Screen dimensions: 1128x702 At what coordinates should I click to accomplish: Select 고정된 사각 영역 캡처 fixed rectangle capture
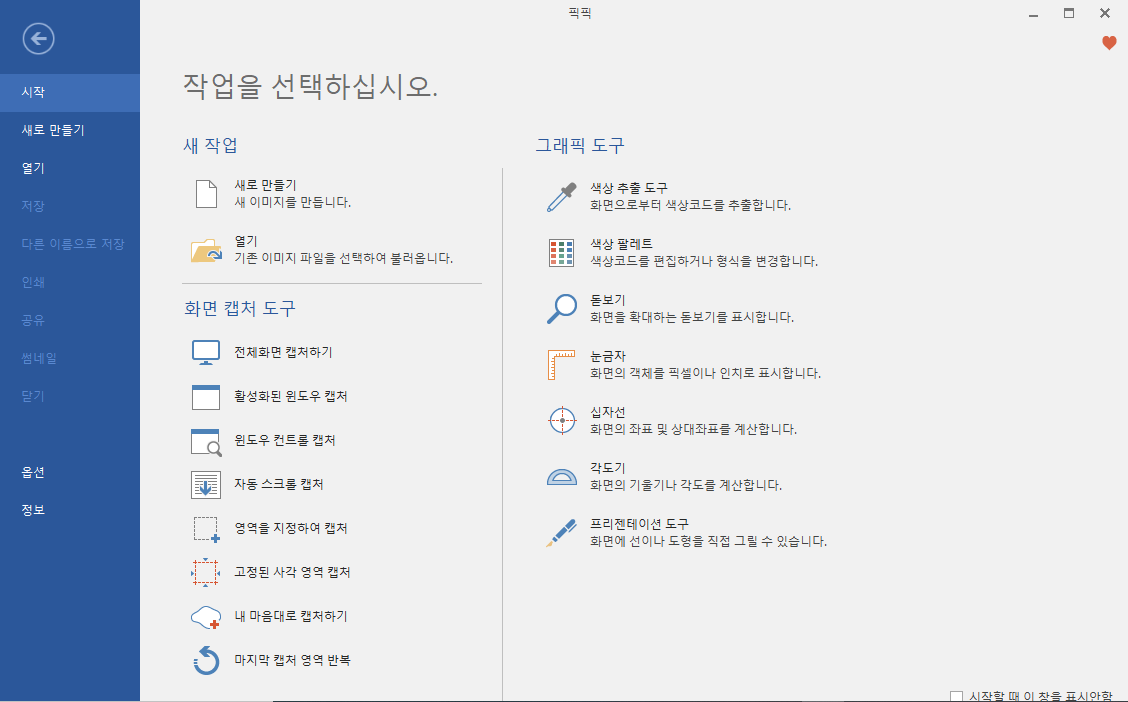pos(293,572)
